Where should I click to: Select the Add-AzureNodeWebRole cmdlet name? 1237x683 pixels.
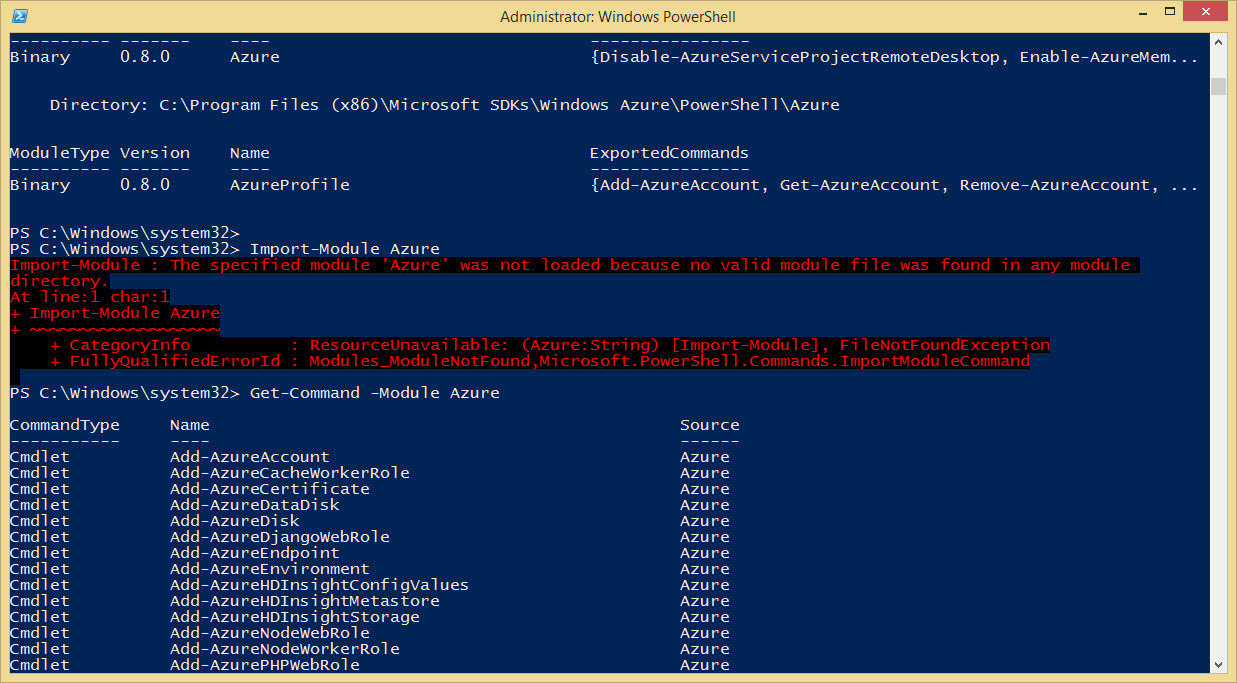click(x=270, y=633)
